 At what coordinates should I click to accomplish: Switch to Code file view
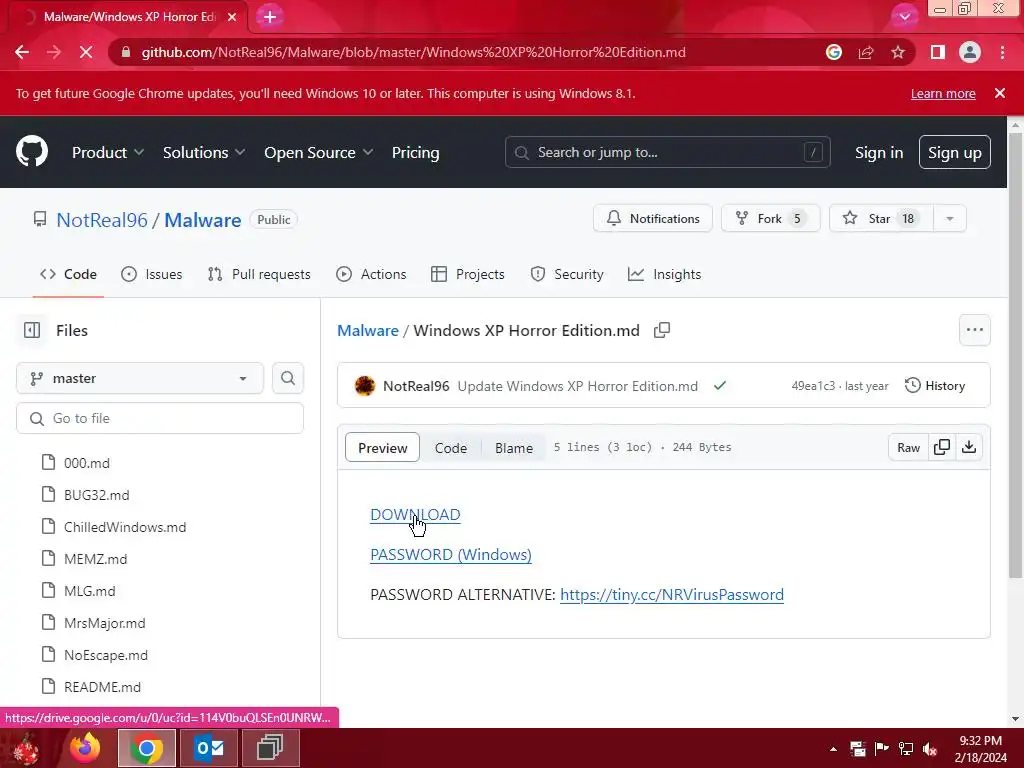pos(451,447)
